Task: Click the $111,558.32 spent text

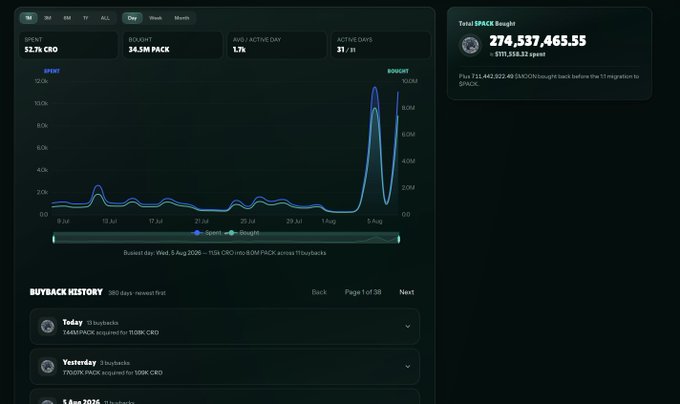Action: click(x=520, y=54)
